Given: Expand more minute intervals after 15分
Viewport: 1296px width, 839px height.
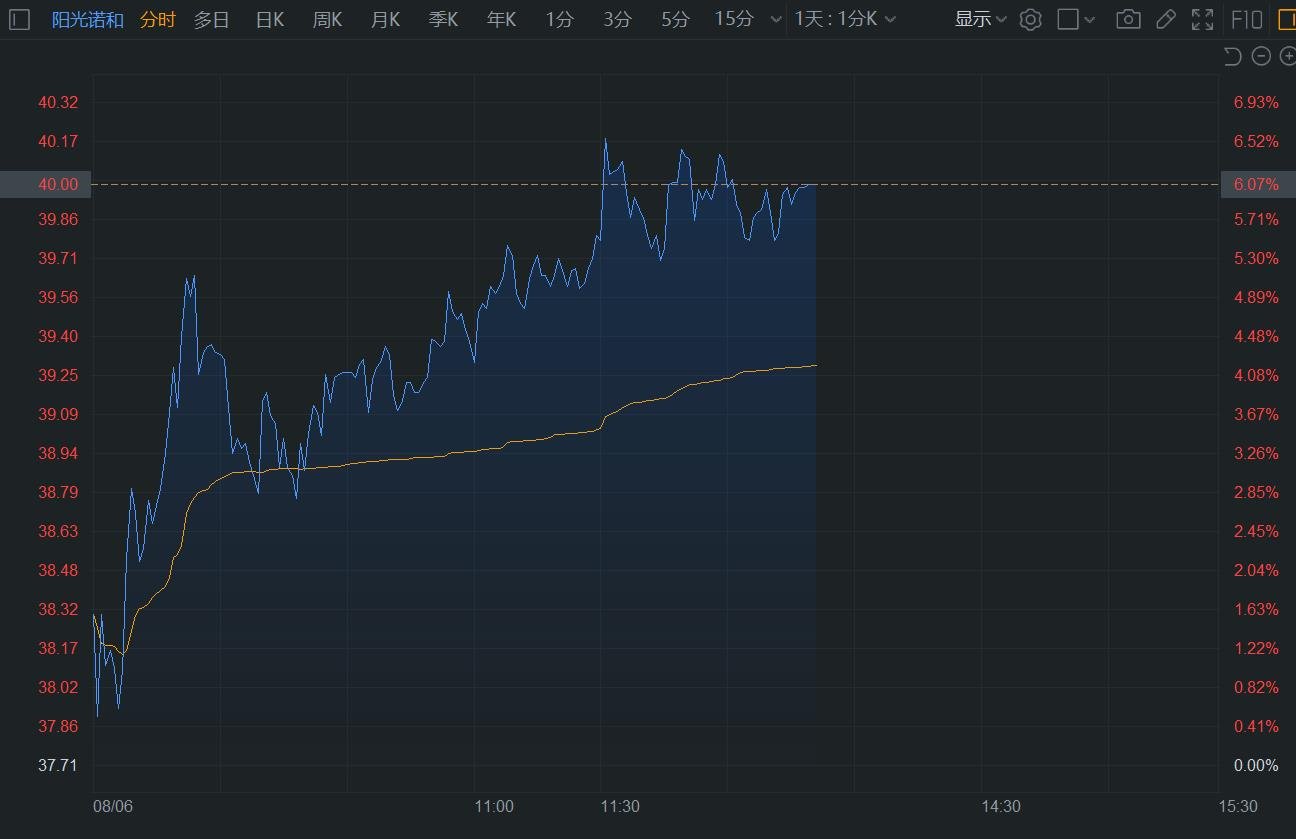Looking at the screenshot, I should point(777,20).
